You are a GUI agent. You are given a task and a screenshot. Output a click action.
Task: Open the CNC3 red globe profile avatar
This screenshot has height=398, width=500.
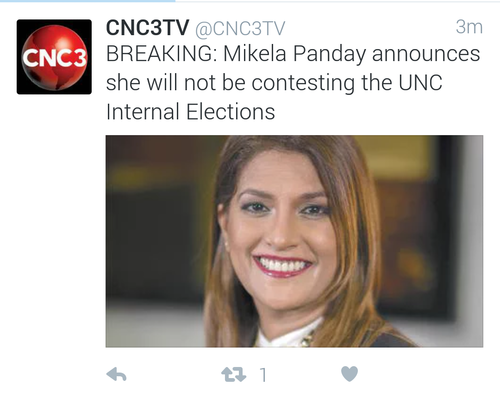[x=54, y=57]
